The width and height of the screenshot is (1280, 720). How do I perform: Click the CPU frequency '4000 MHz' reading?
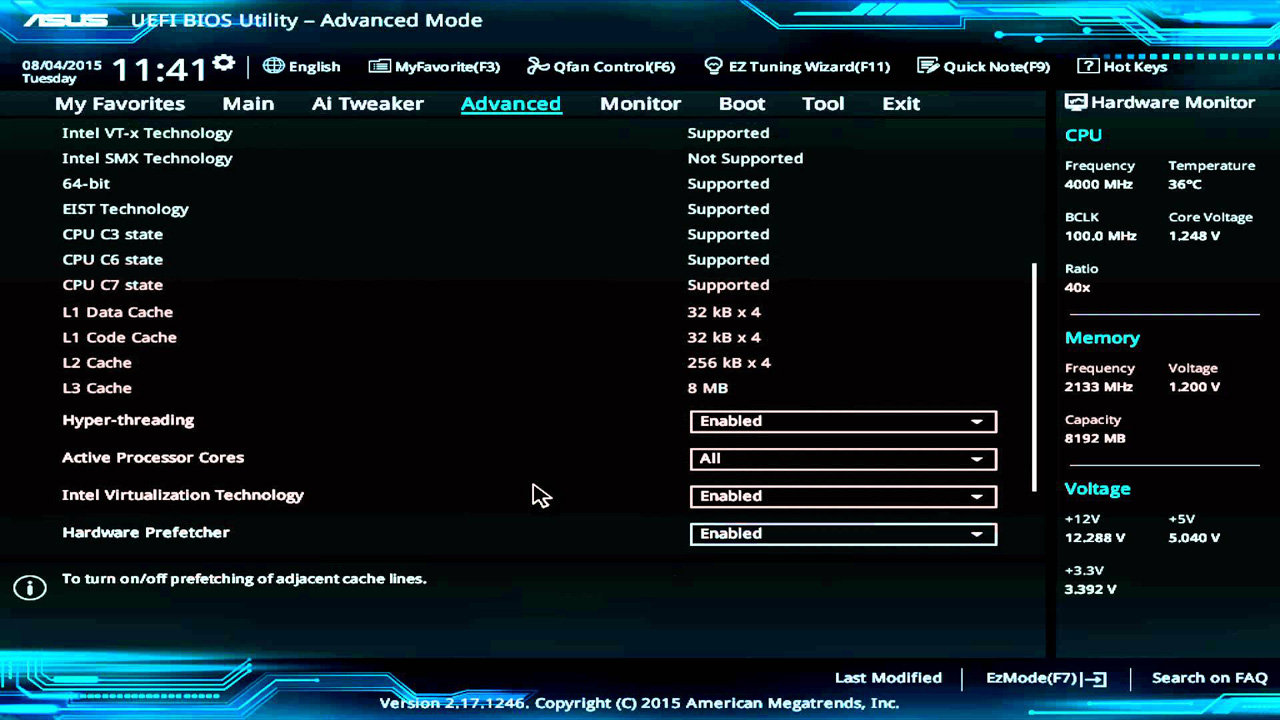1099,184
